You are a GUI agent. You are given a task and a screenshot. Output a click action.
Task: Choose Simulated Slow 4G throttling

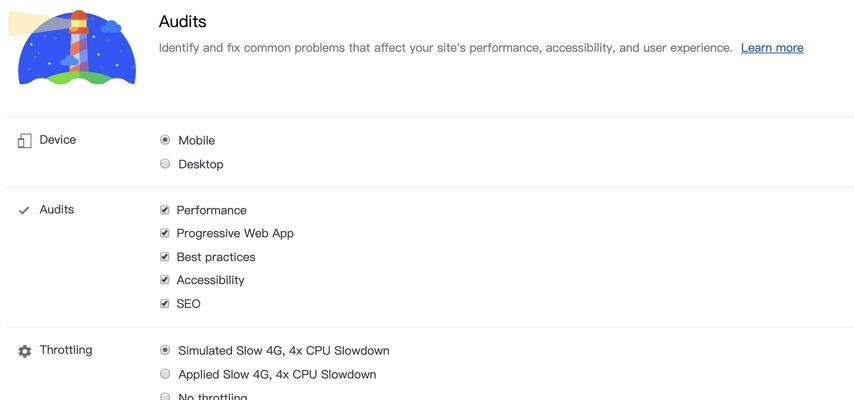click(x=165, y=350)
